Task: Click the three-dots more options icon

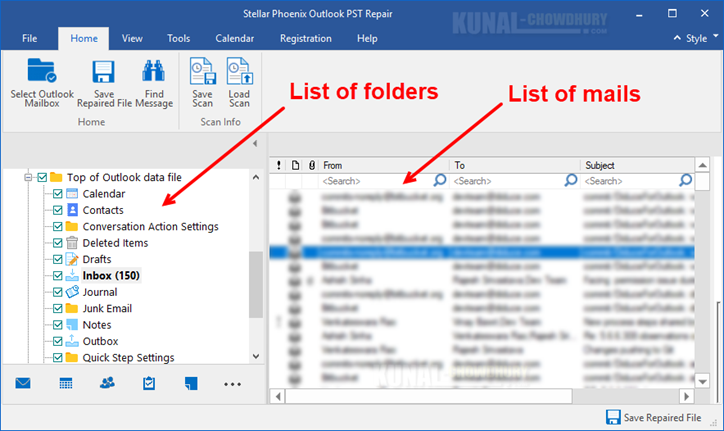Action: pyautogui.click(x=232, y=384)
